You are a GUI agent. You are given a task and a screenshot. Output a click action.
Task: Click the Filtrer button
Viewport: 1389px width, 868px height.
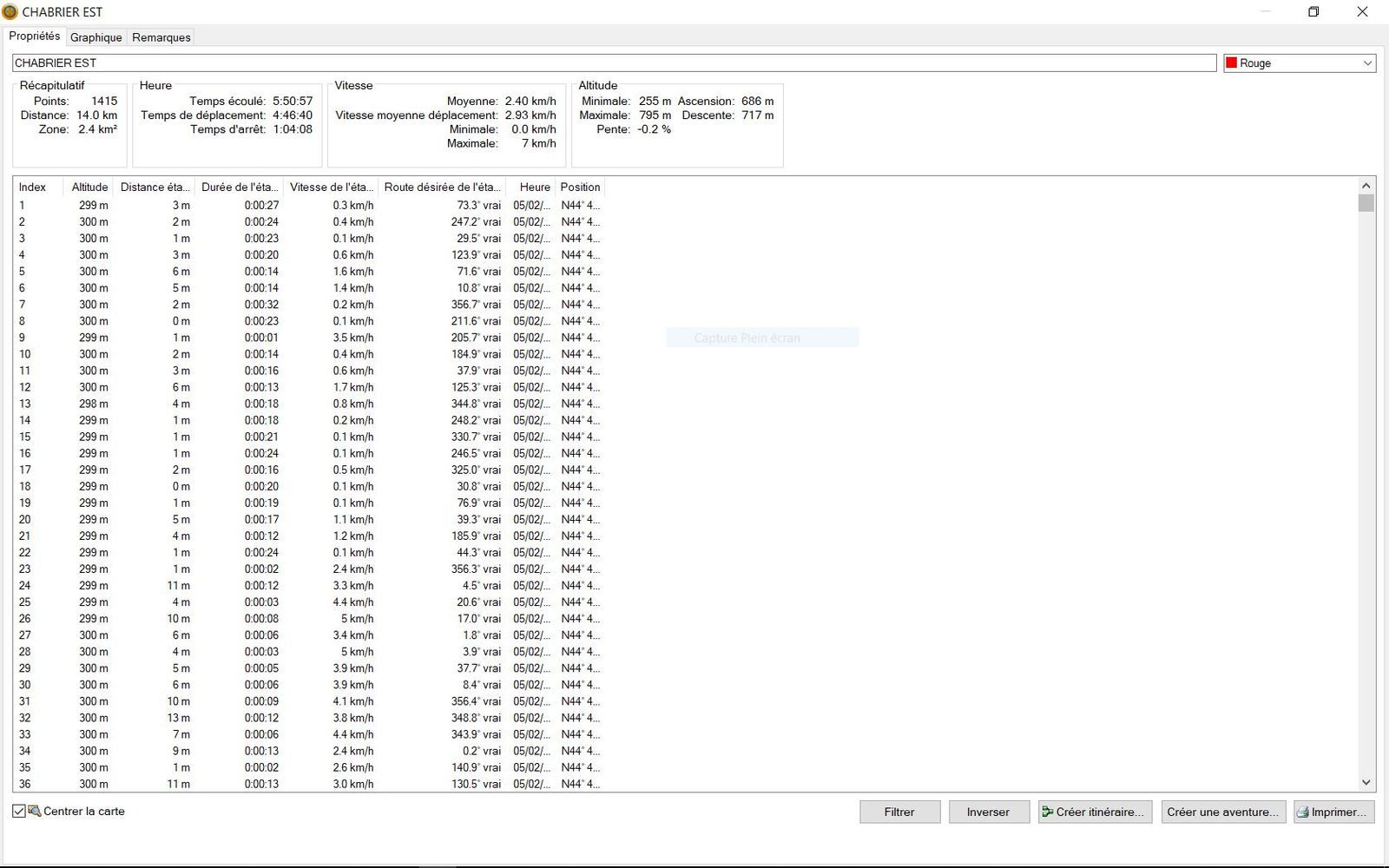tap(899, 812)
